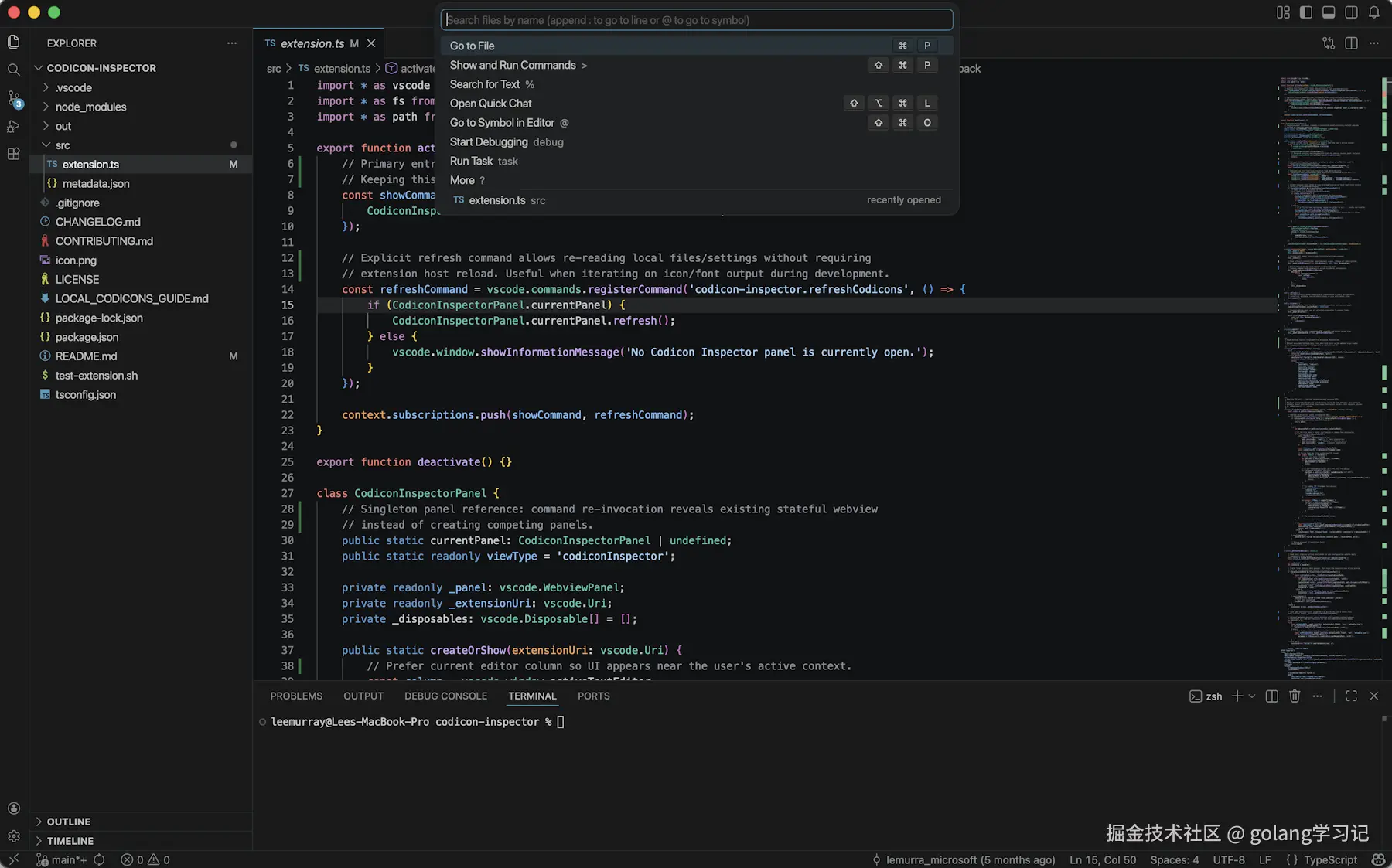Screen dimensions: 1392x868
Task: Split the editor to the right
Action: [1351, 43]
